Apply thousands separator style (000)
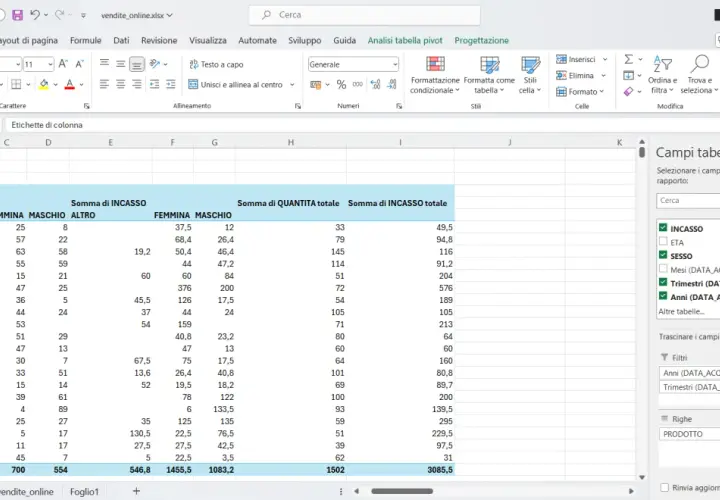The image size is (720, 500). [x=358, y=84]
